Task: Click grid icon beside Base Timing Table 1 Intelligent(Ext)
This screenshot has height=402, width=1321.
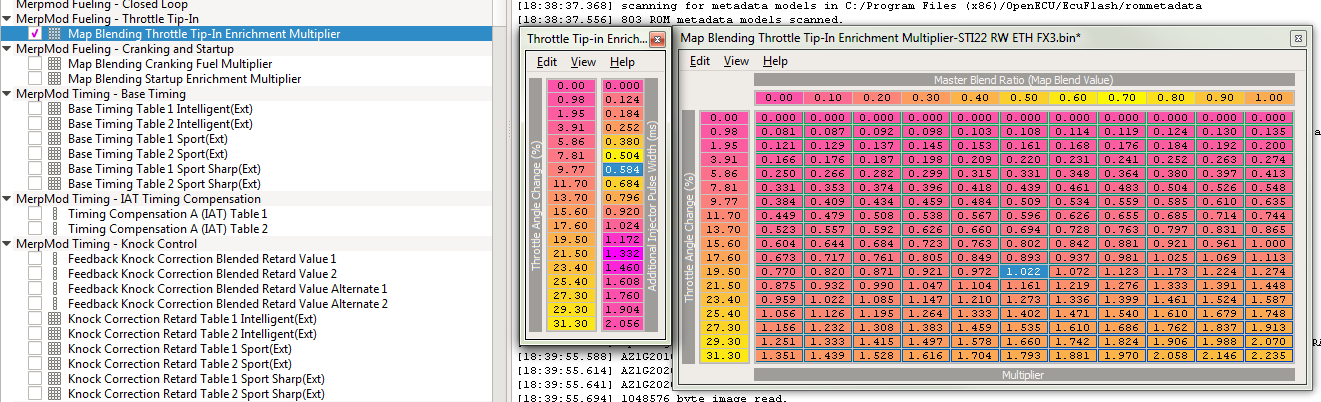Action: coord(55,109)
